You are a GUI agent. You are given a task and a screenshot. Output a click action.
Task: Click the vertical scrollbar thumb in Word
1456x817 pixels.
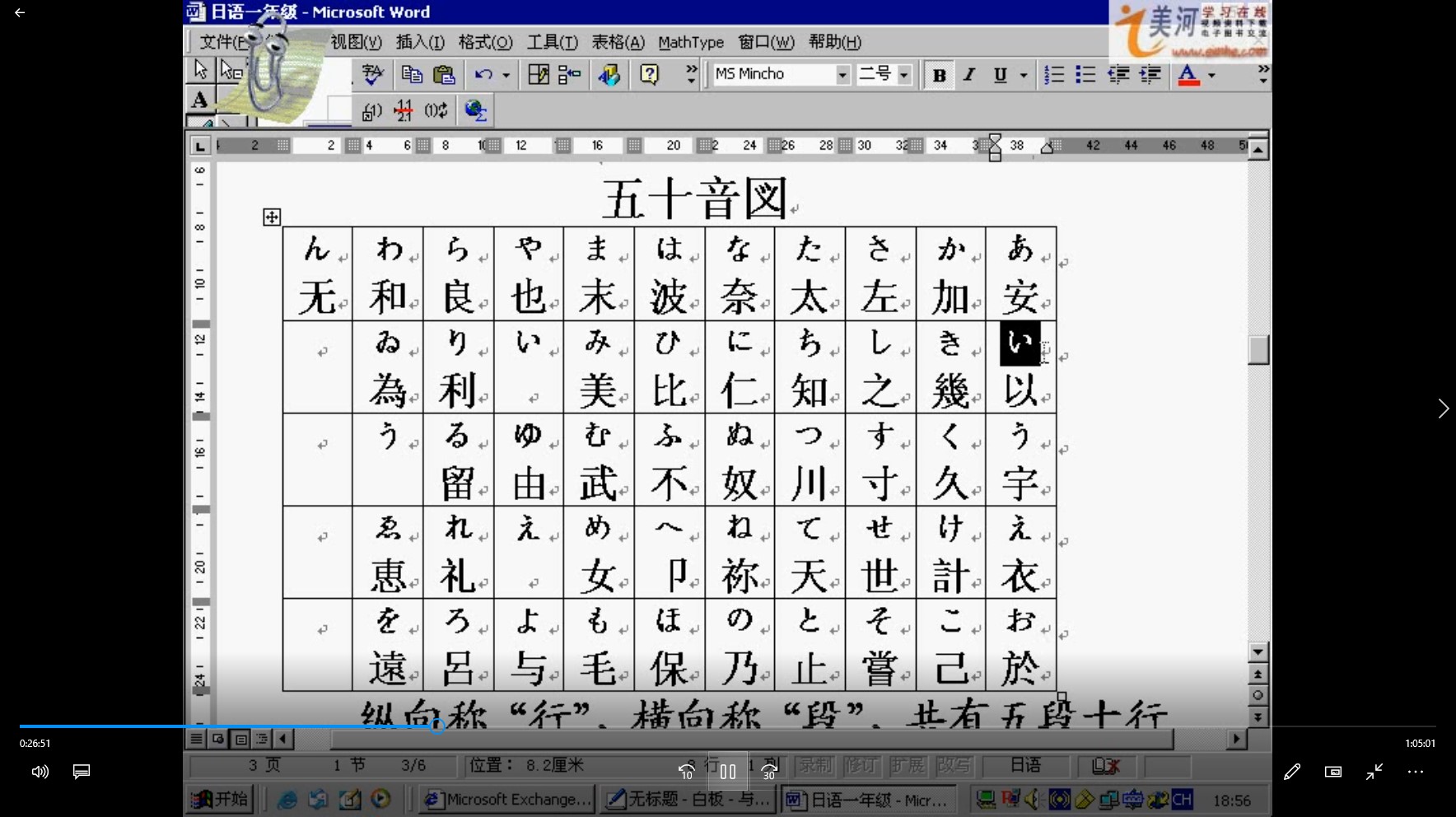[1258, 349]
